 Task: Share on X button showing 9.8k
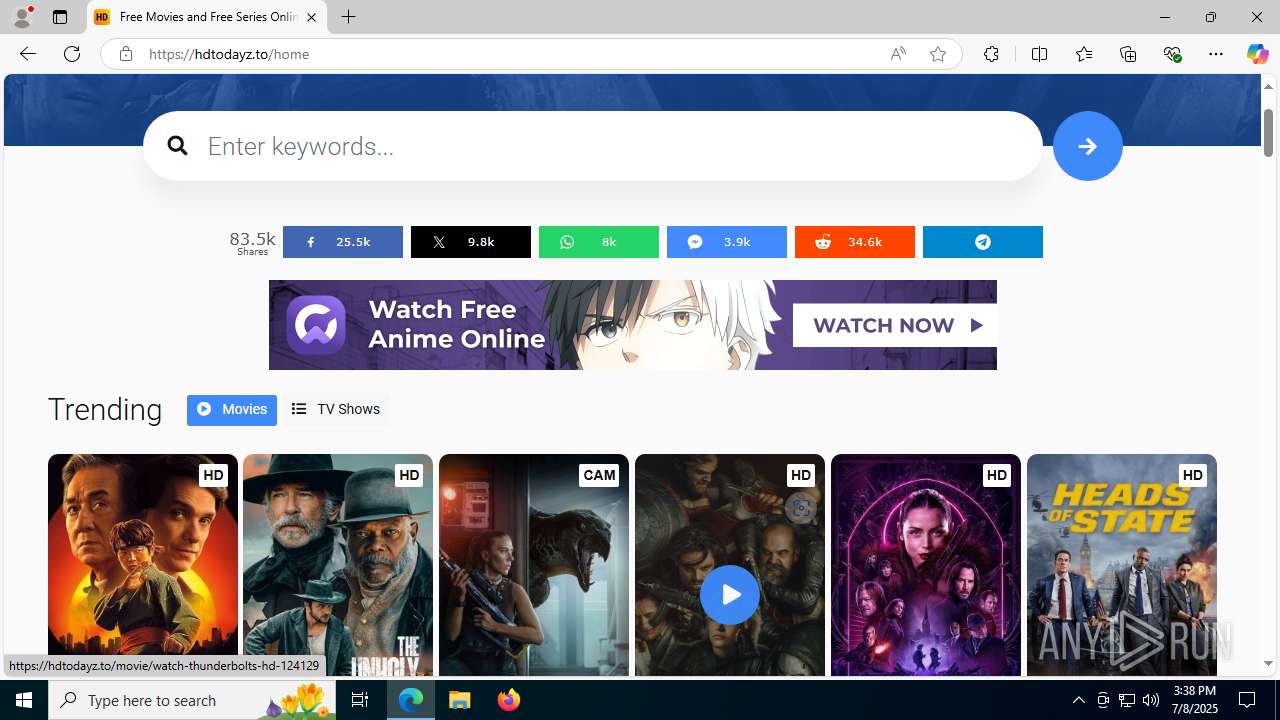470,242
